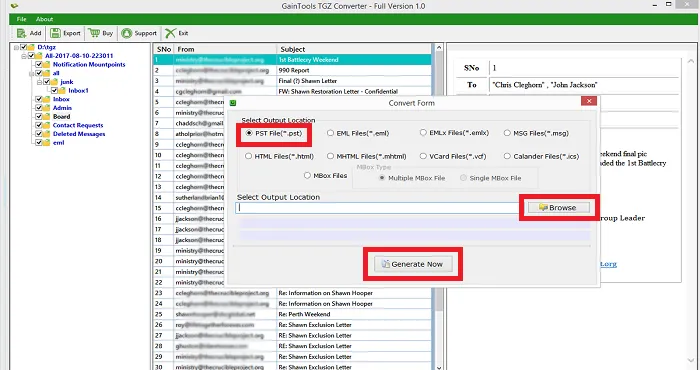This screenshot has height=370, width=700.
Task: Select 'Final (?) Shawn Letter' row
Action: tap(293, 81)
